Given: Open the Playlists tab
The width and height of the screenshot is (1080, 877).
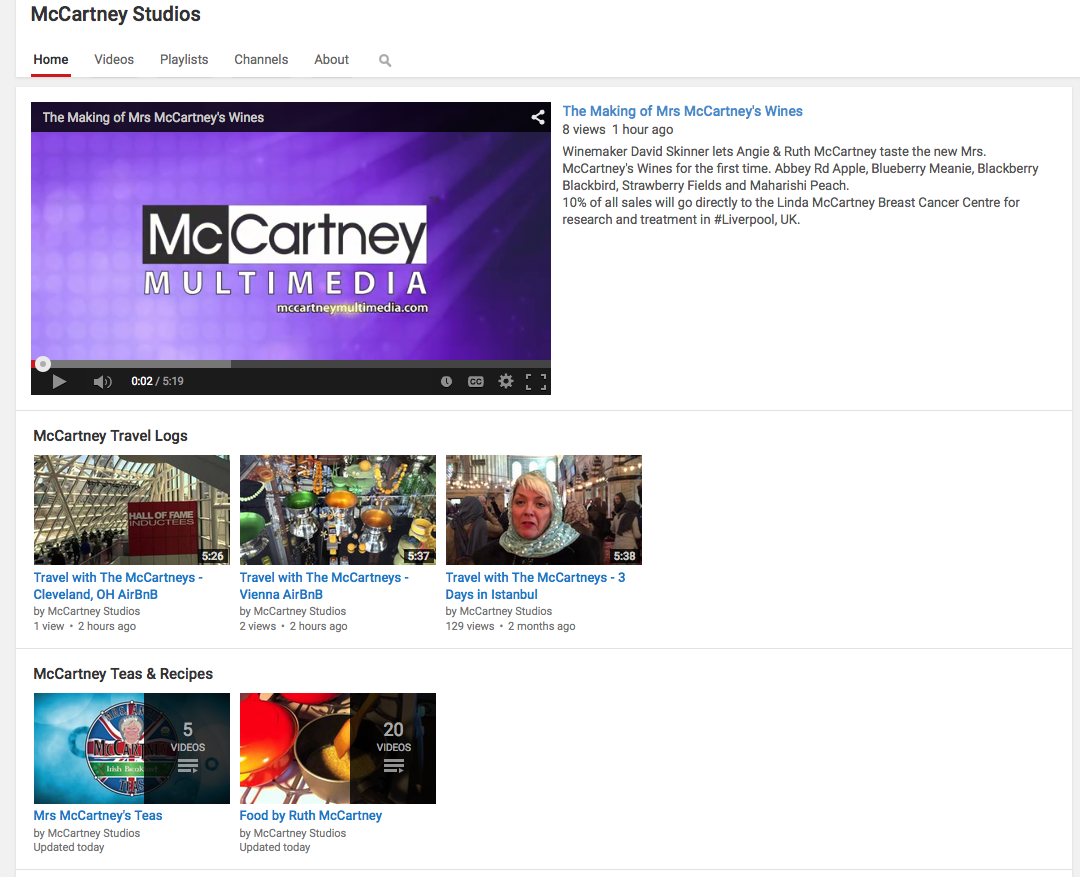Looking at the screenshot, I should coord(184,60).
